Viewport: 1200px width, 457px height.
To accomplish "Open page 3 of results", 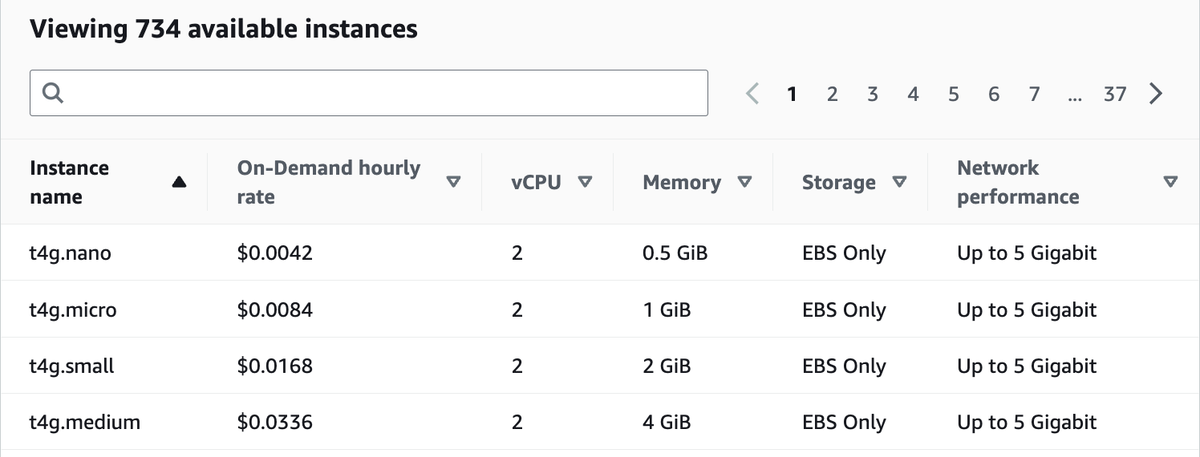I will pyautogui.click(x=873, y=94).
